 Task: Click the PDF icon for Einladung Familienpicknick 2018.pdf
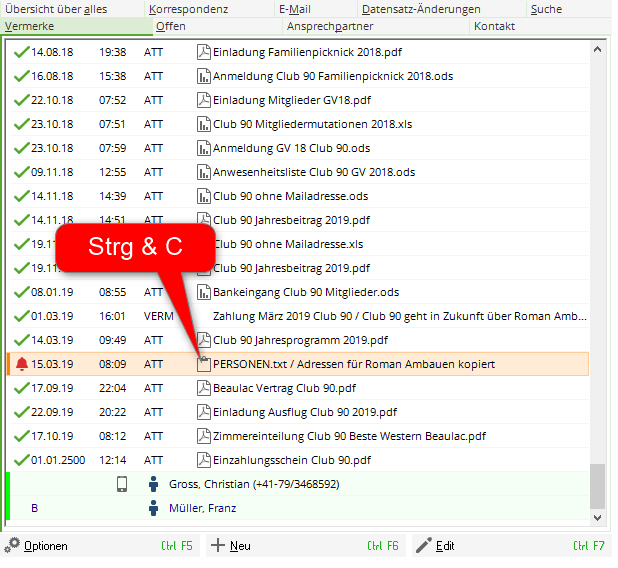(204, 52)
